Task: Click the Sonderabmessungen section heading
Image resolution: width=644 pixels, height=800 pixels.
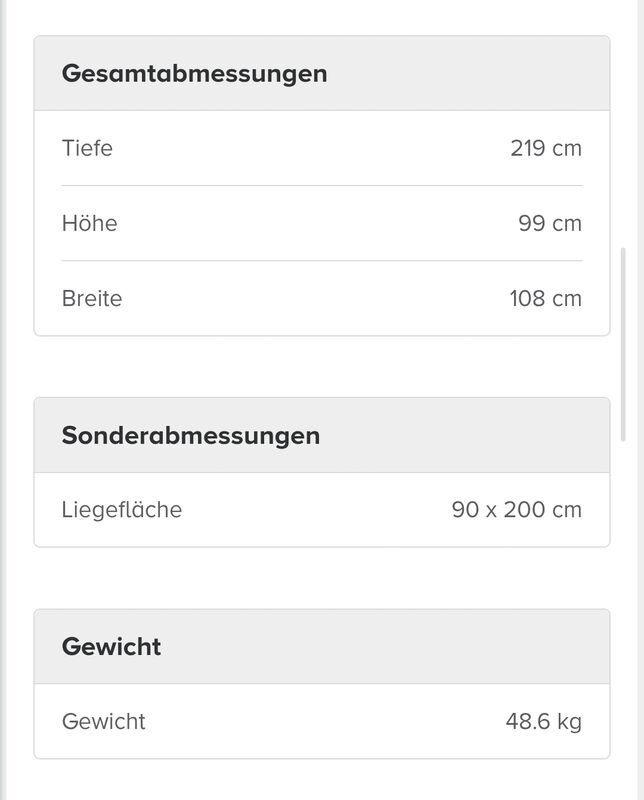Action: coord(191,436)
